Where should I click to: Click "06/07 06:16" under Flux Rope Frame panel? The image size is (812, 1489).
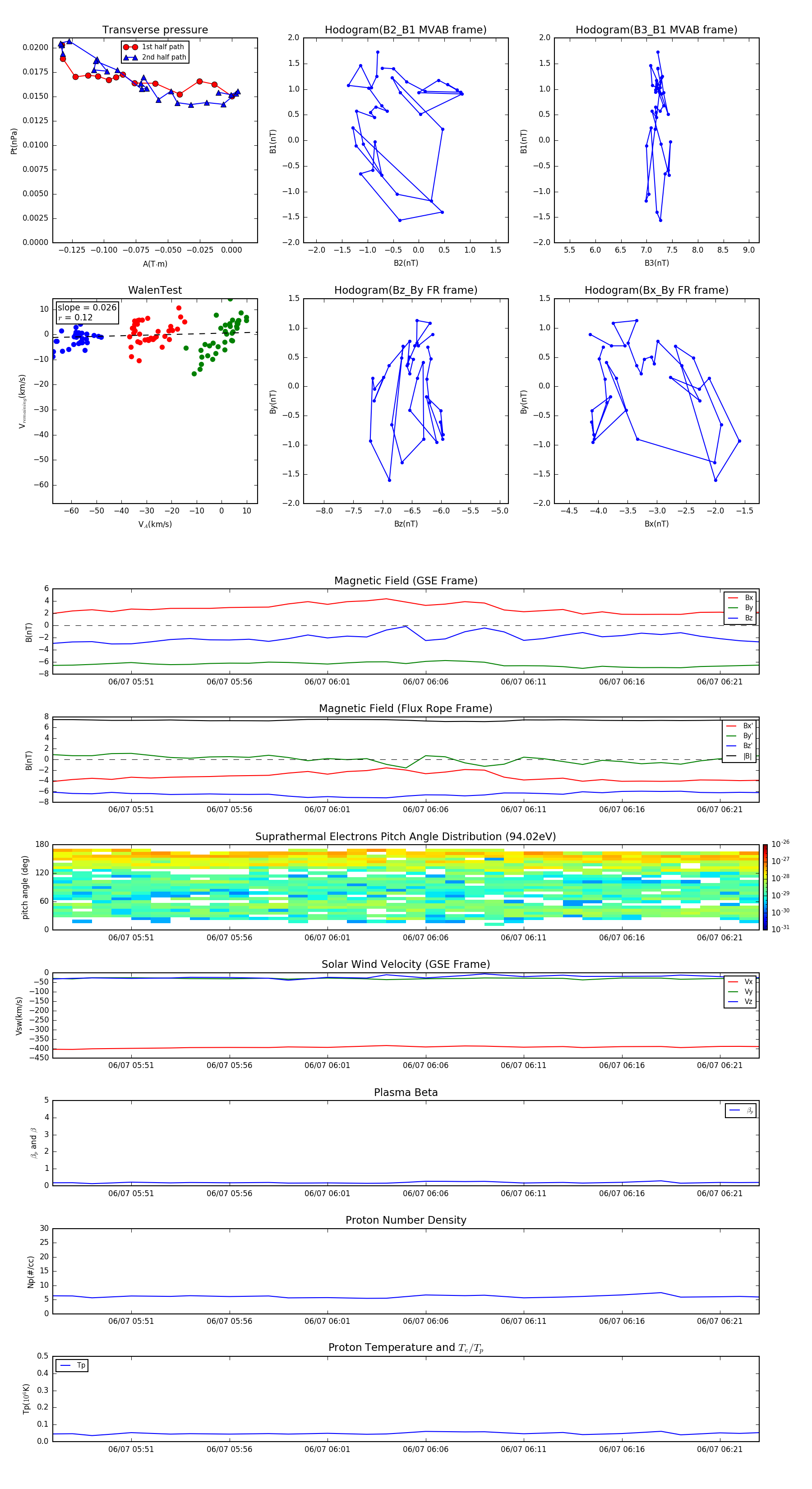coord(622,810)
